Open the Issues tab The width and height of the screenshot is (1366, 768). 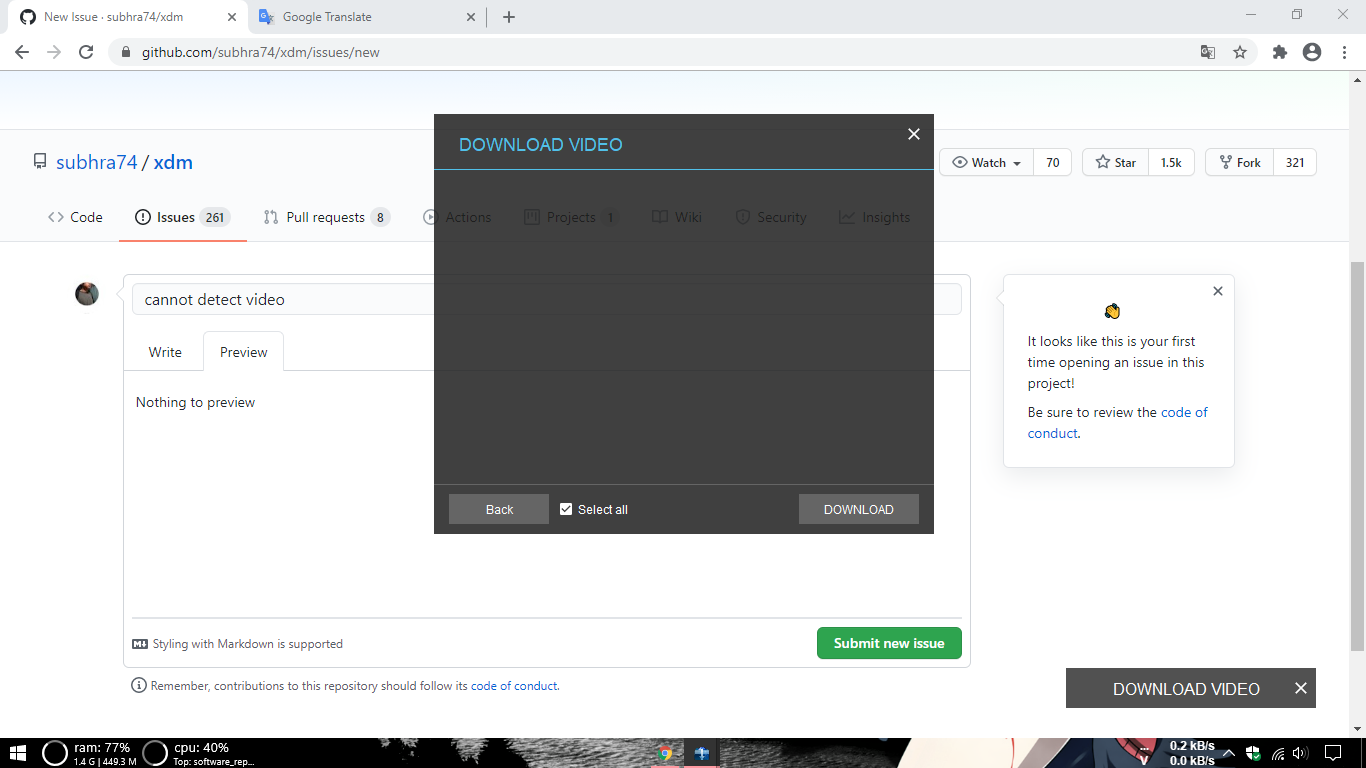pos(183,217)
